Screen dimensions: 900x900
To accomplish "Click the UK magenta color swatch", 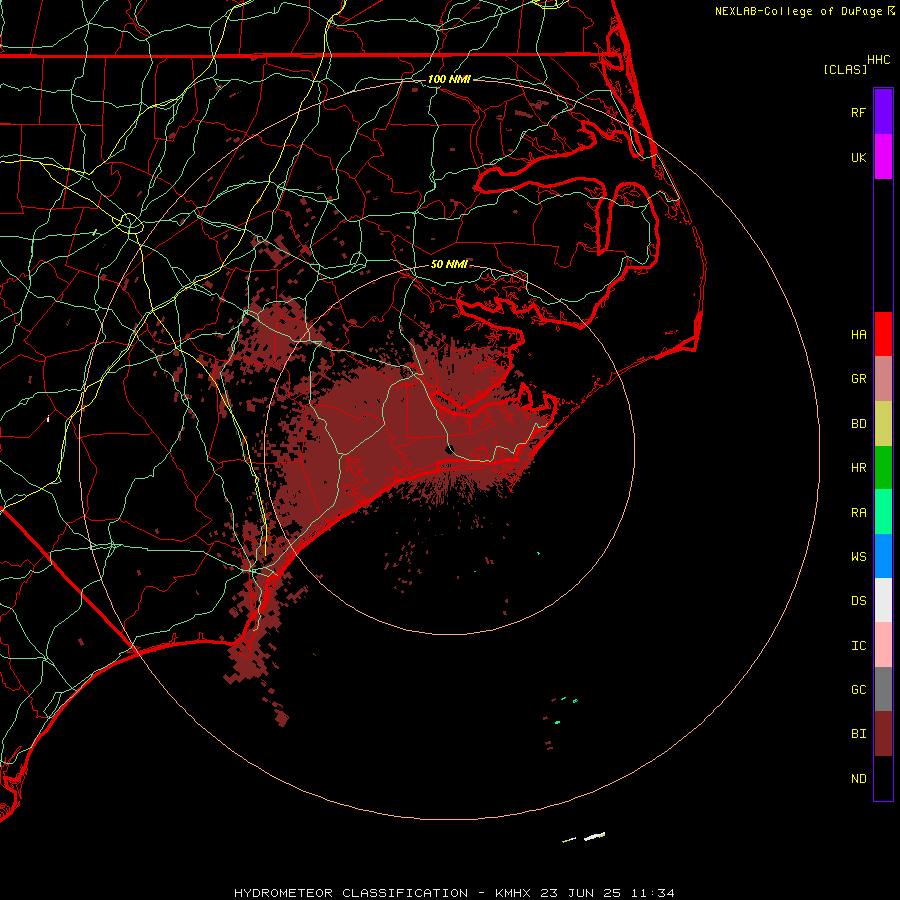I will [x=883, y=156].
